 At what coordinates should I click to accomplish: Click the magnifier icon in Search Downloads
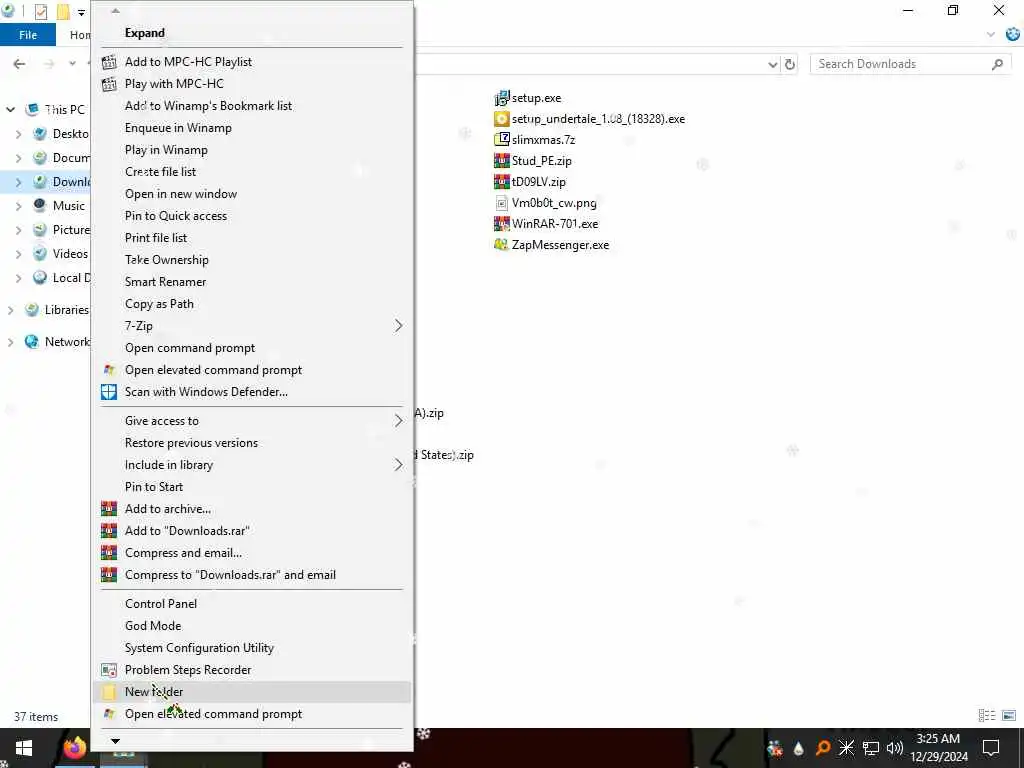[x=997, y=64]
